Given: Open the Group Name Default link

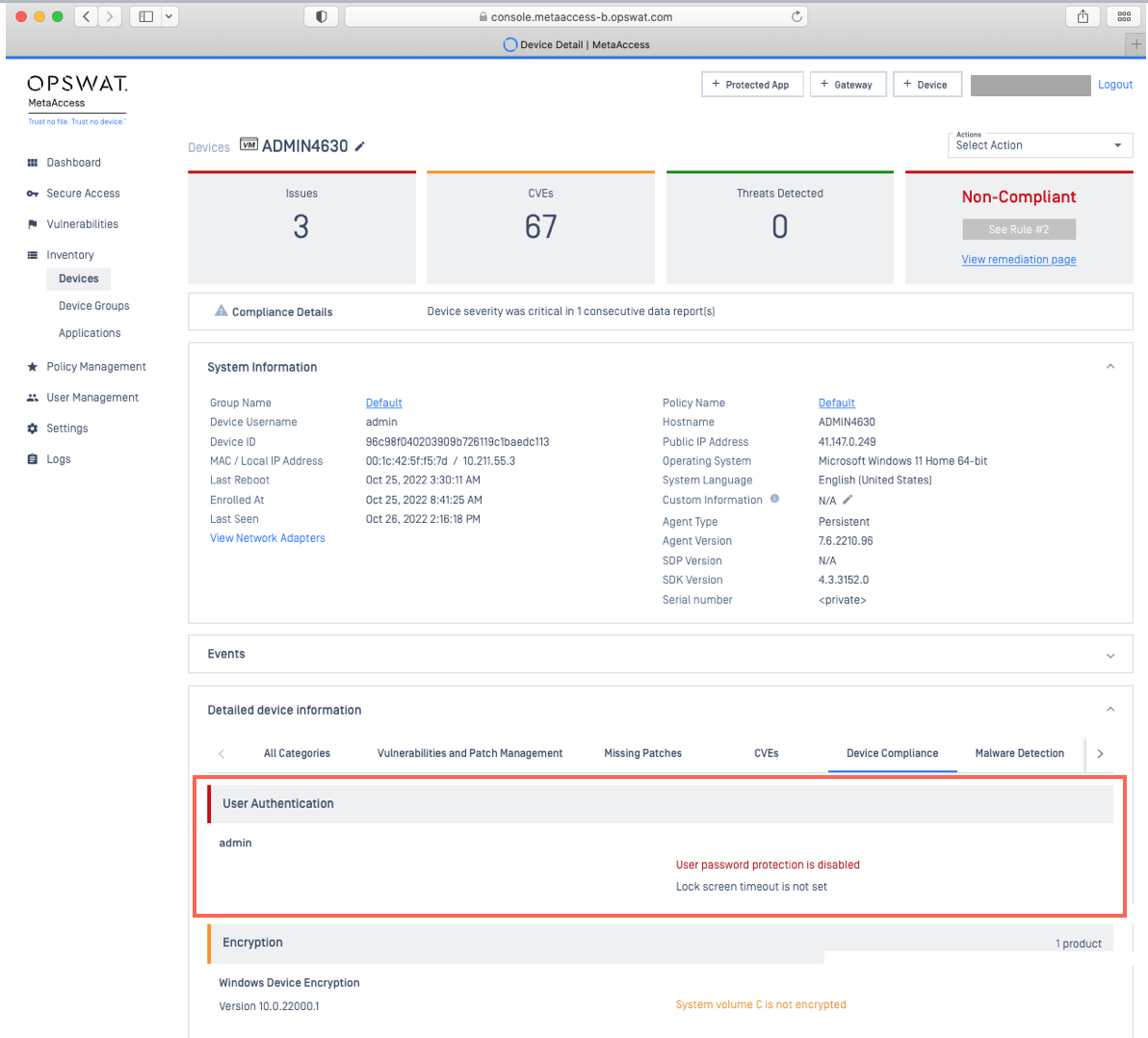Looking at the screenshot, I should [x=383, y=402].
